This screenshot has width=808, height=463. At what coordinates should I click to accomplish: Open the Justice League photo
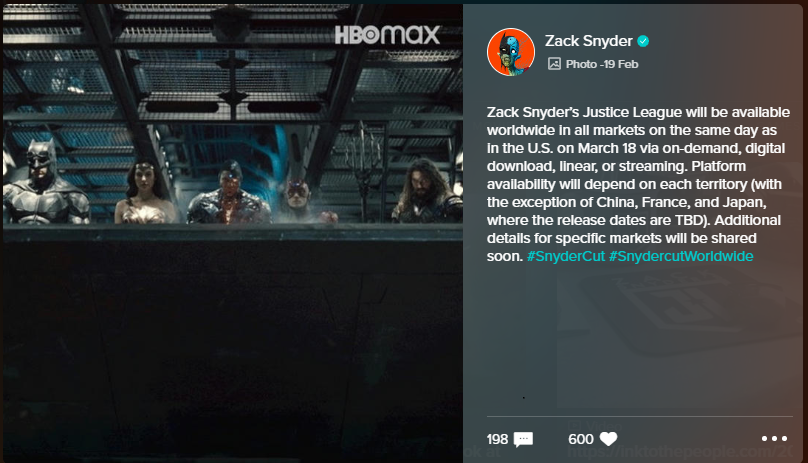coord(233,232)
